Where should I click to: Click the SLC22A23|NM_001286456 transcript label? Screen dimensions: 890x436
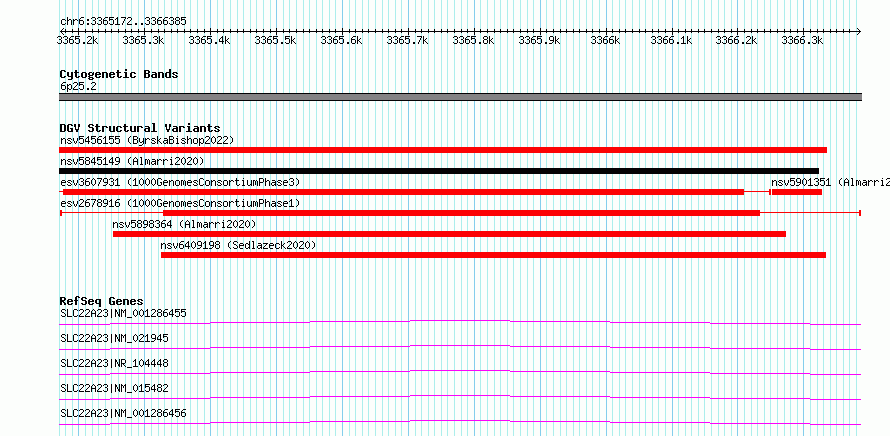point(123,413)
